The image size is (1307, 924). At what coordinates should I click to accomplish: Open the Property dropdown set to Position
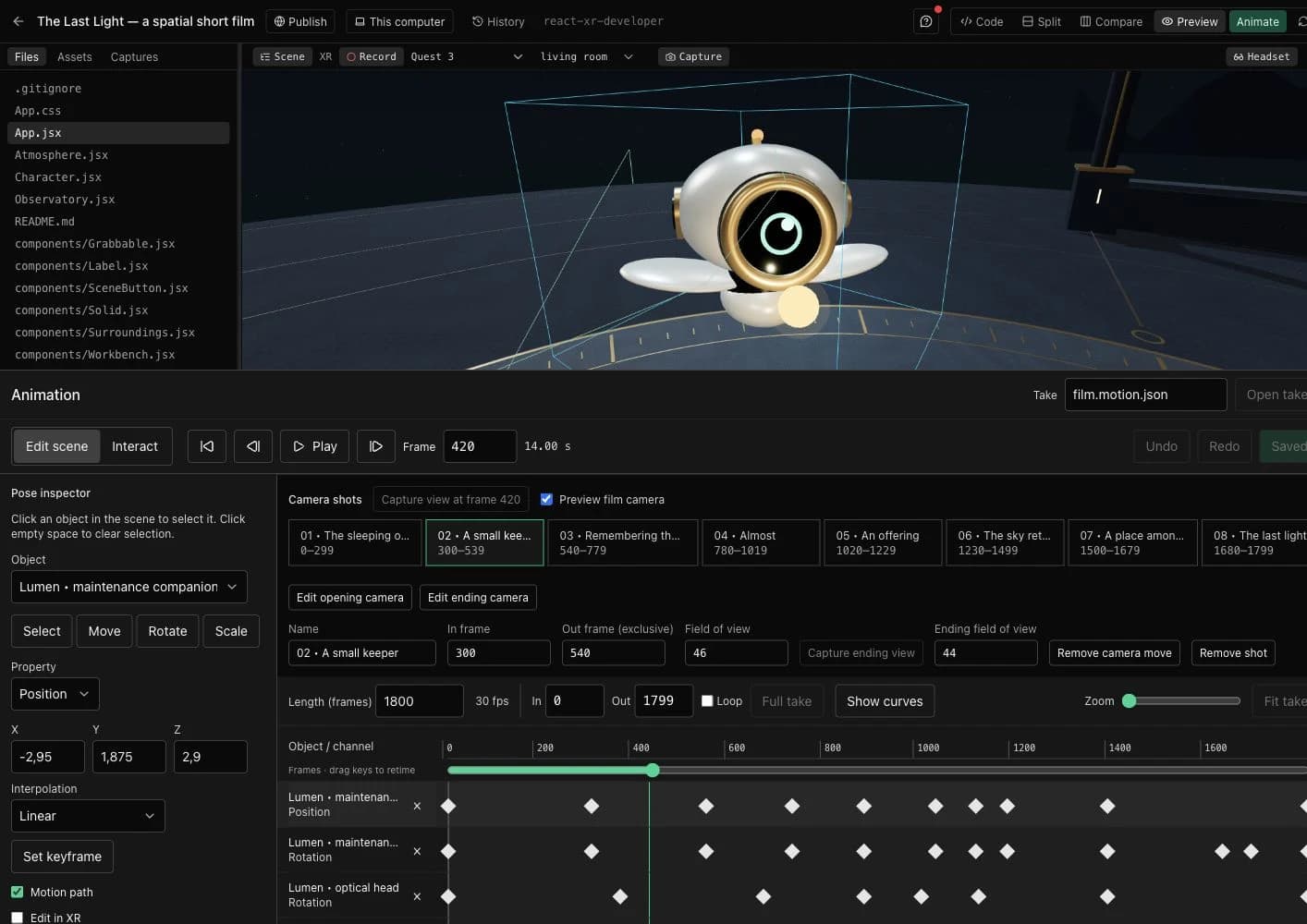tap(55, 694)
